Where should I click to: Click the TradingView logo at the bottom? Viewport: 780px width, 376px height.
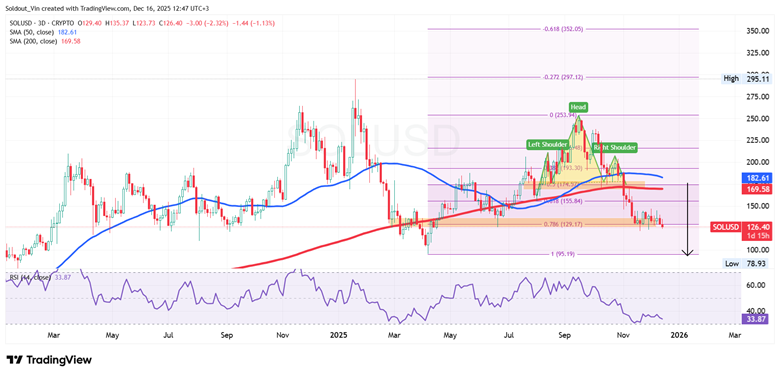click(49, 360)
